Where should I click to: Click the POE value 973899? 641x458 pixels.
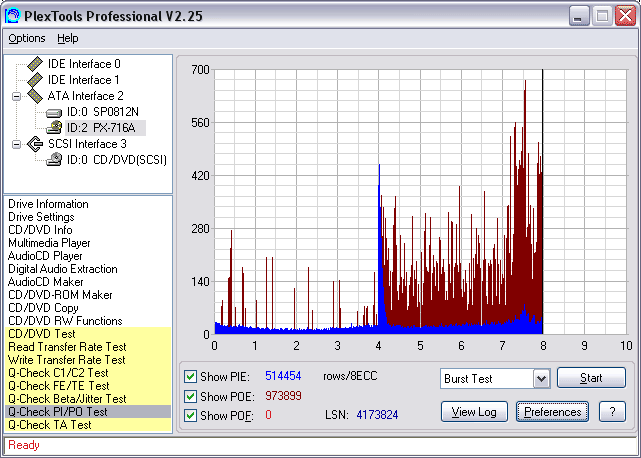283,396
